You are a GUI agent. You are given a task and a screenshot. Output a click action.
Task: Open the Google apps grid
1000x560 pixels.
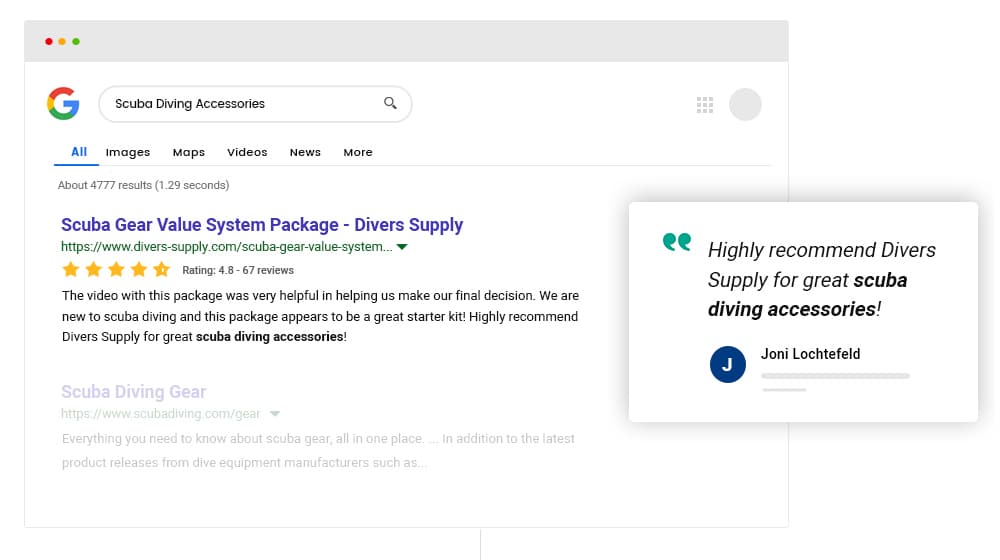705,105
